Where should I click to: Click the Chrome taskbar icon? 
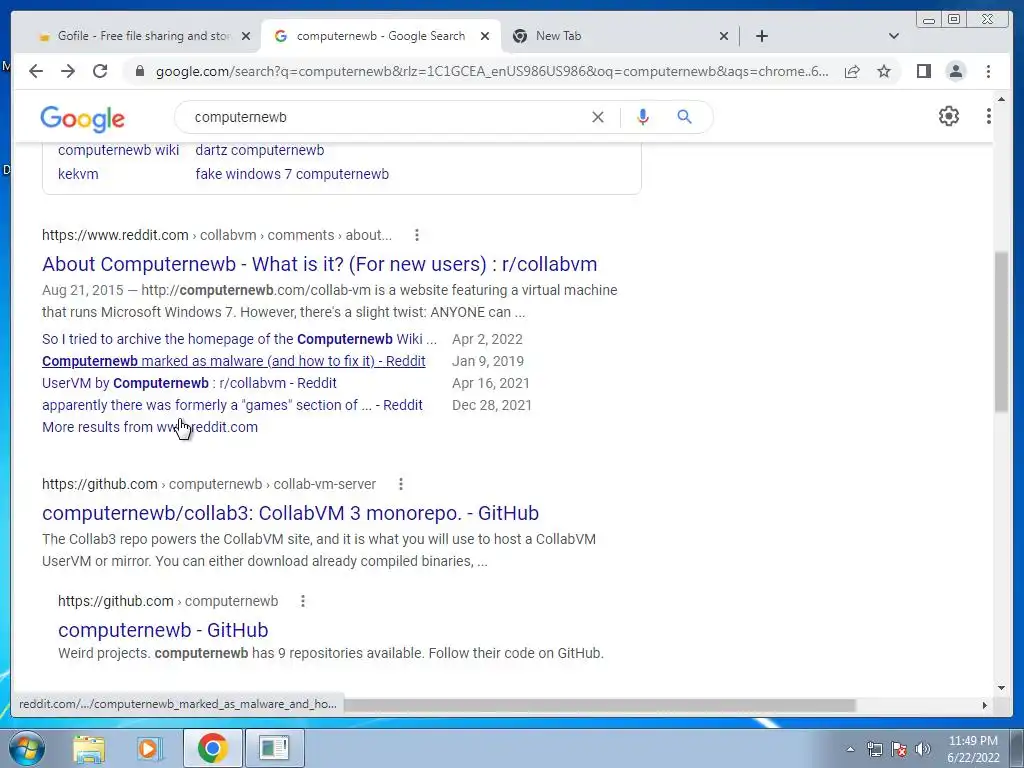coord(213,748)
